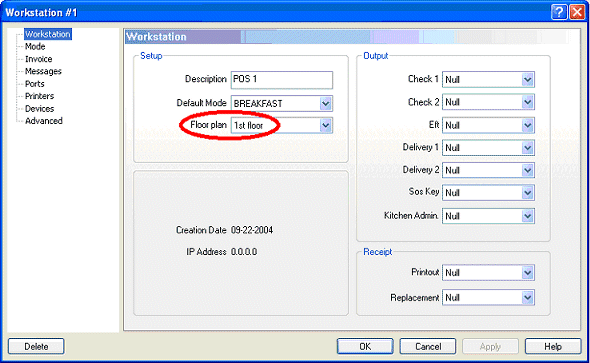Viewport: 590px width, 363px height.
Task: Close the Workstation #1 dialog
Action: coord(578,12)
